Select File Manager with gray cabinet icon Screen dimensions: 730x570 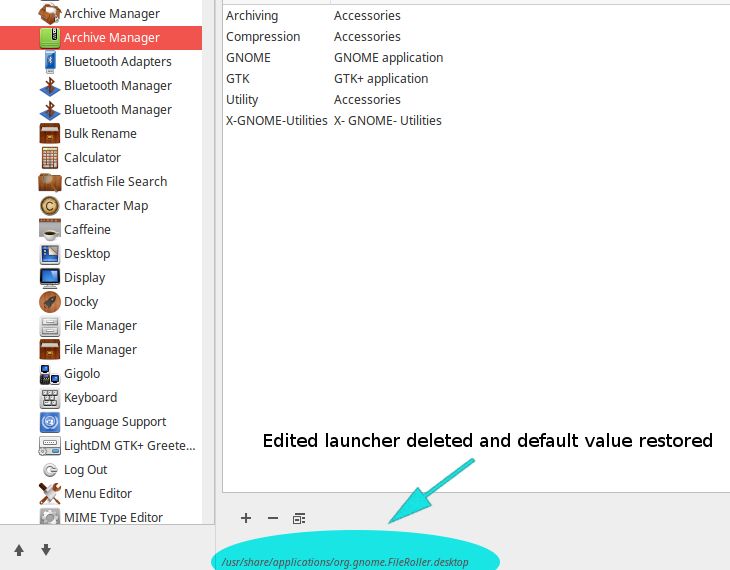(50, 326)
